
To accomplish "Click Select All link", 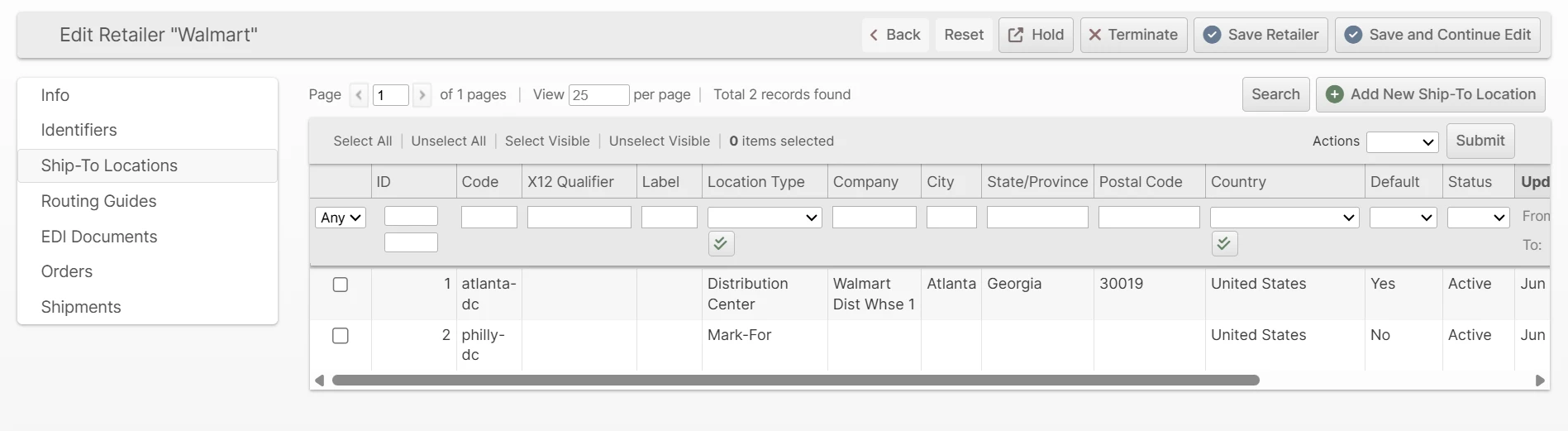I will coord(363,141).
